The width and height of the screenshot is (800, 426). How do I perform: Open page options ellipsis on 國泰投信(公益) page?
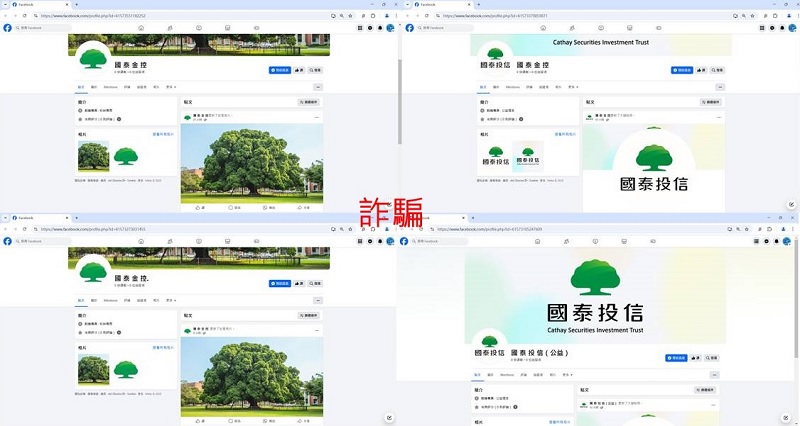(x=715, y=375)
